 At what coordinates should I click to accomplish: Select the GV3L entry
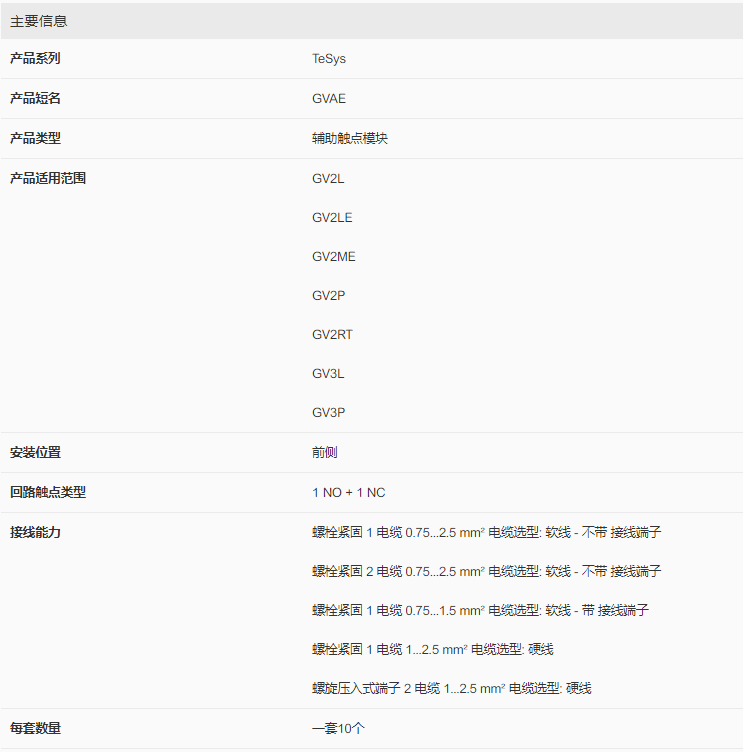(x=328, y=374)
